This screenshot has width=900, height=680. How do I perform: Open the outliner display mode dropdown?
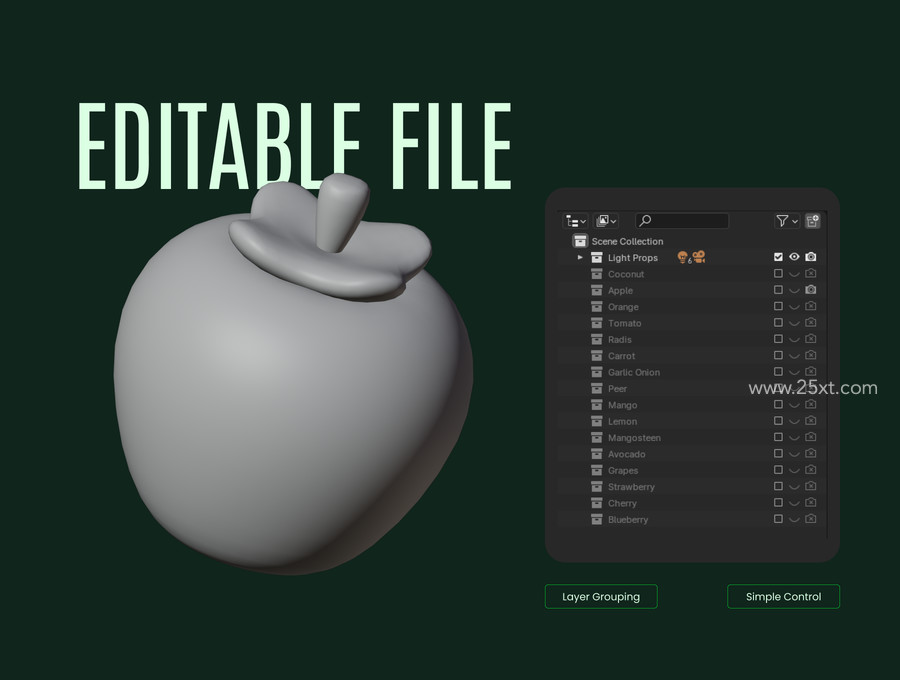[x=575, y=221]
